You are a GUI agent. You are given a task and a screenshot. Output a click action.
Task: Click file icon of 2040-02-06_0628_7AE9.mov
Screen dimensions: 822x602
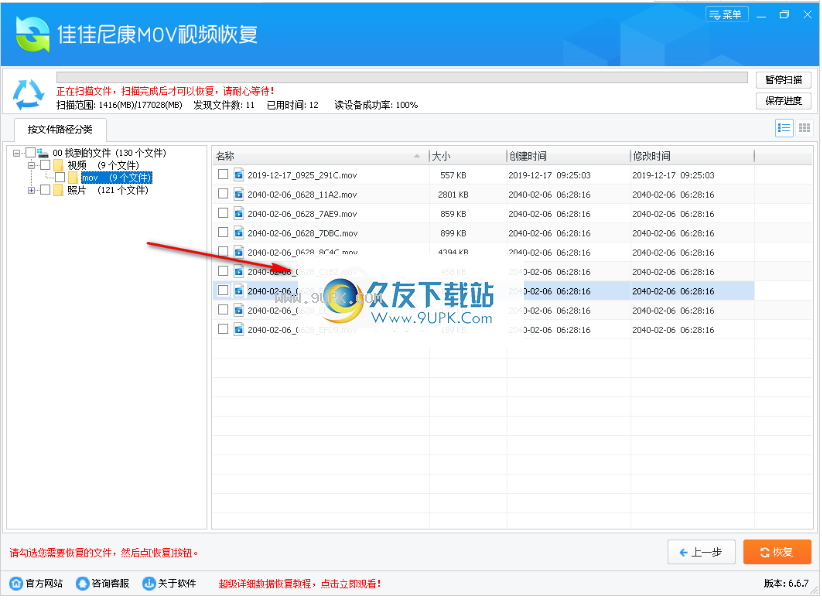(x=239, y=213)
